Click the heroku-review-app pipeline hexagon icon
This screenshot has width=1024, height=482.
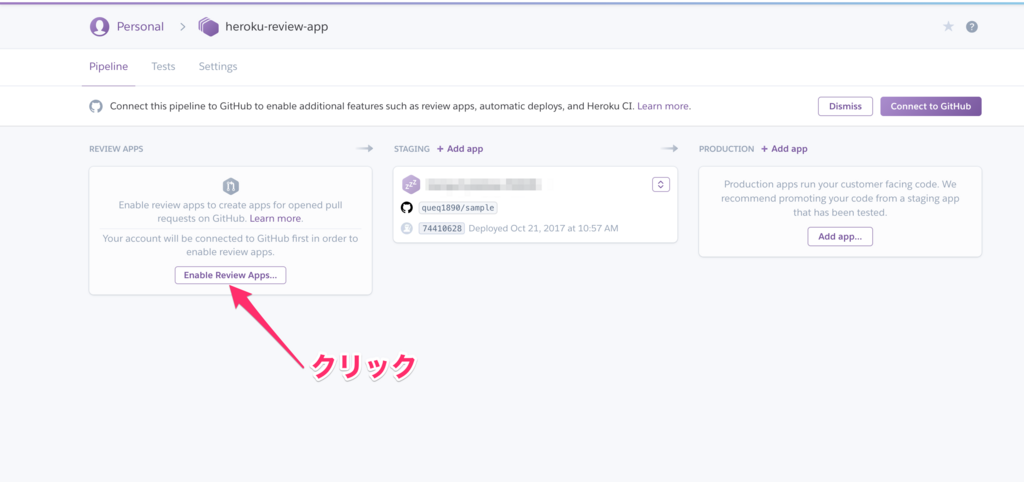tap(208, 27)
